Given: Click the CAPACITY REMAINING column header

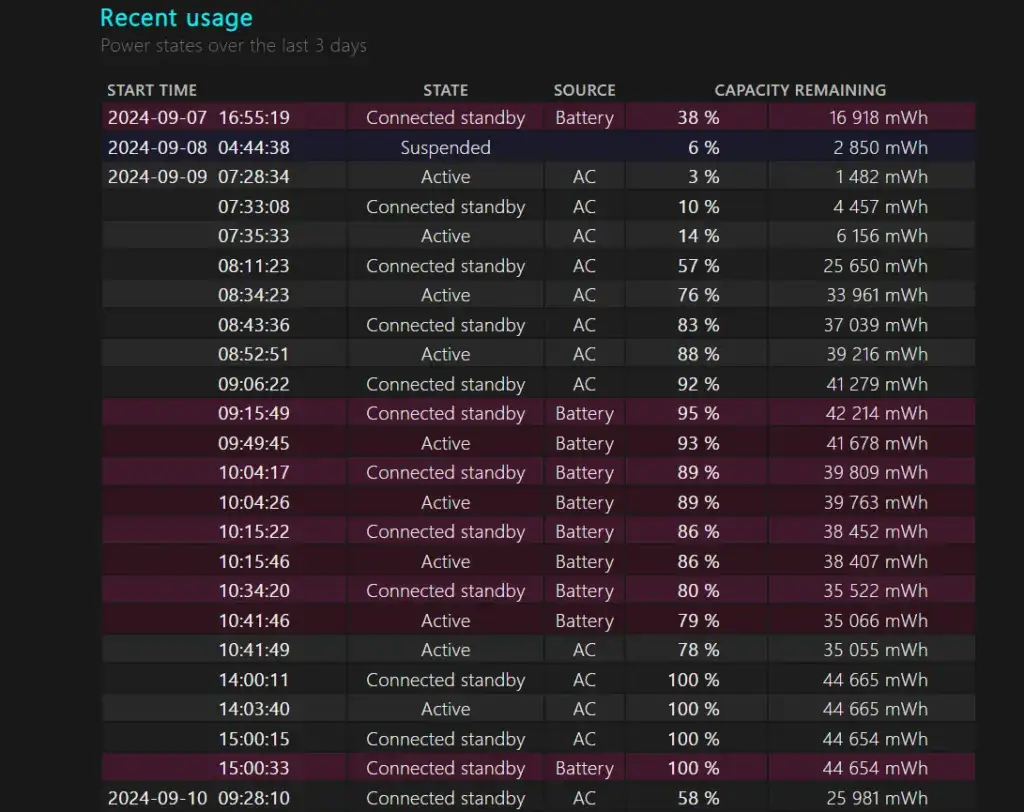Looking at the screenshot, I should coord(800,90).
